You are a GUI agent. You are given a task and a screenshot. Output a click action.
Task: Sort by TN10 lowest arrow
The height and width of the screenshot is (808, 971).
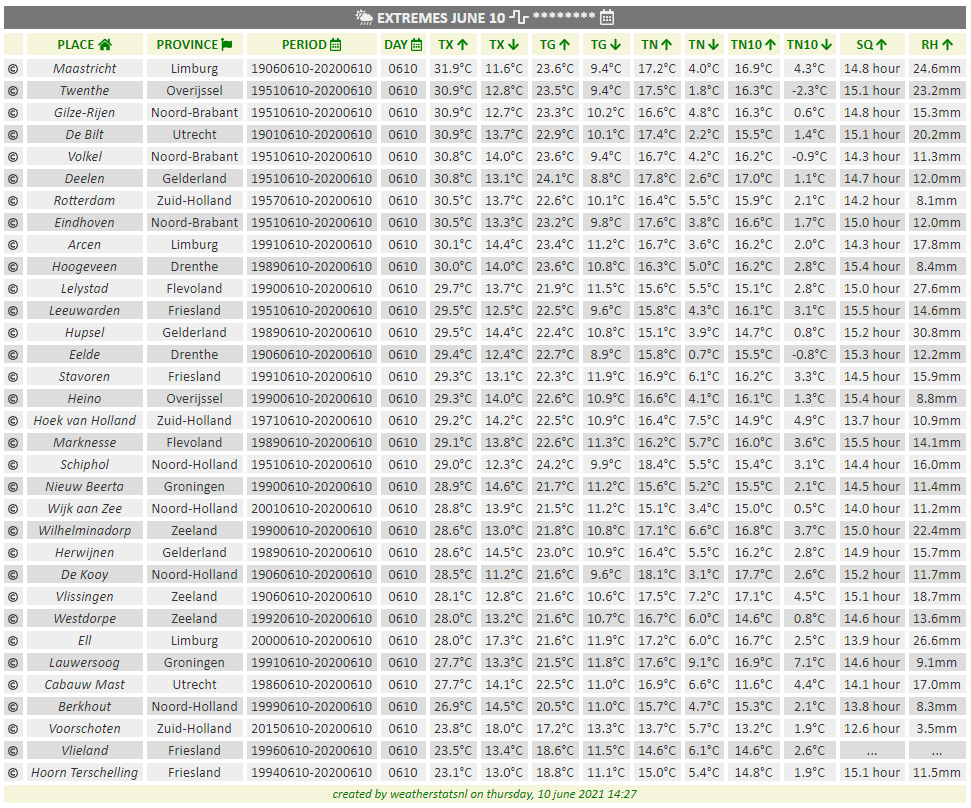827,45
